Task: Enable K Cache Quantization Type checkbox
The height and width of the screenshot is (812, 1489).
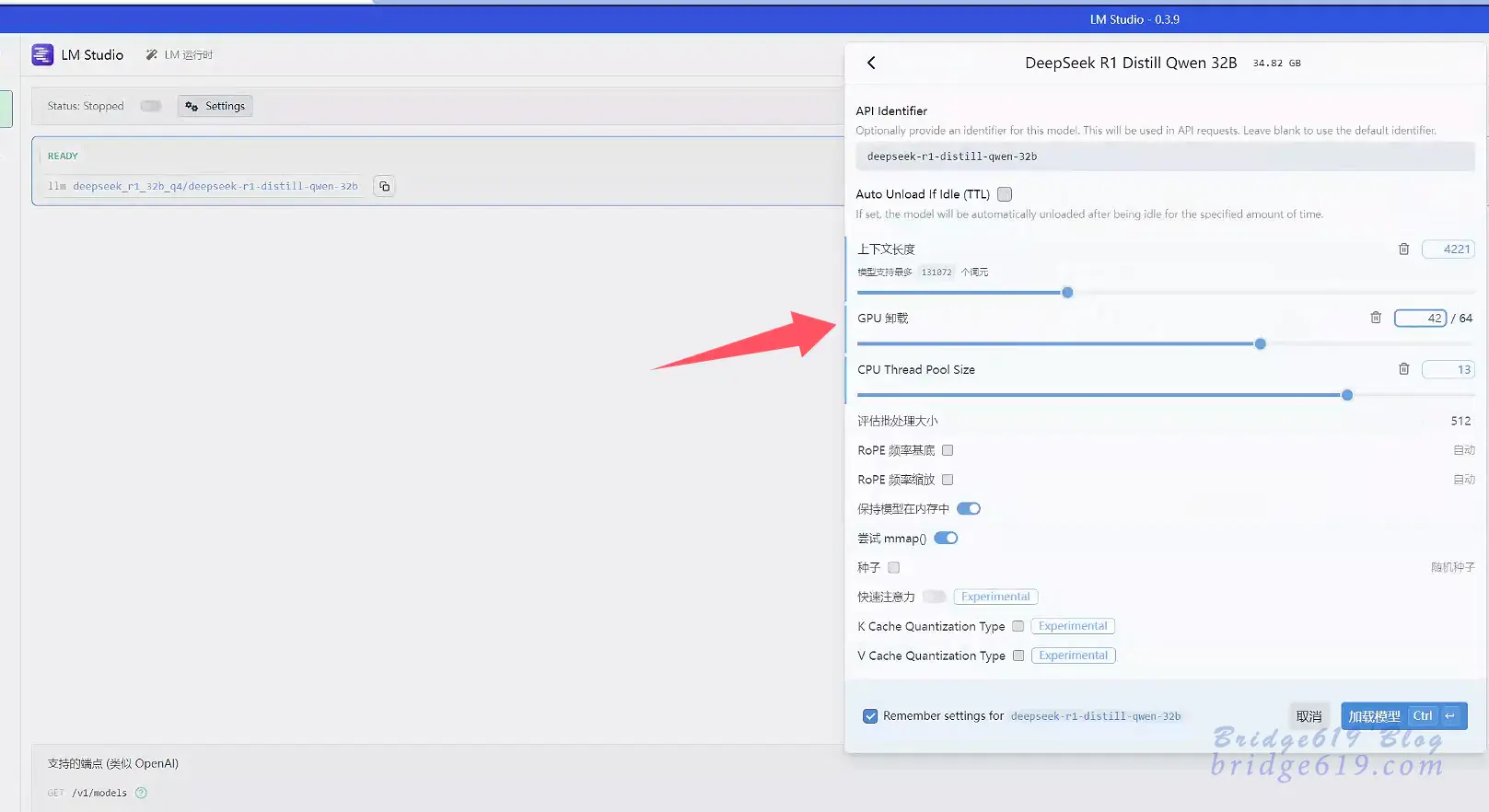Action: click(x=1018, y=626)
